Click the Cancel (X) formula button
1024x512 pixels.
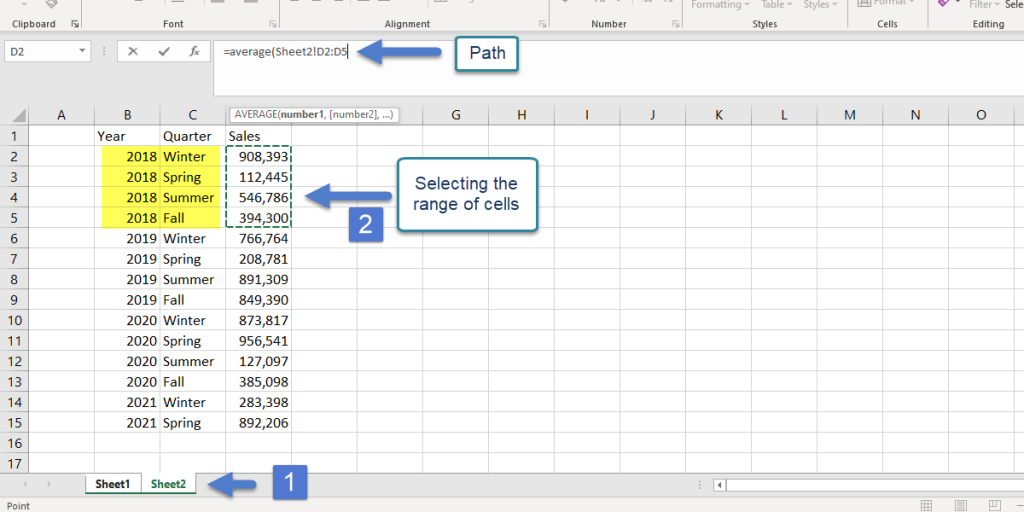coord(133,51)
